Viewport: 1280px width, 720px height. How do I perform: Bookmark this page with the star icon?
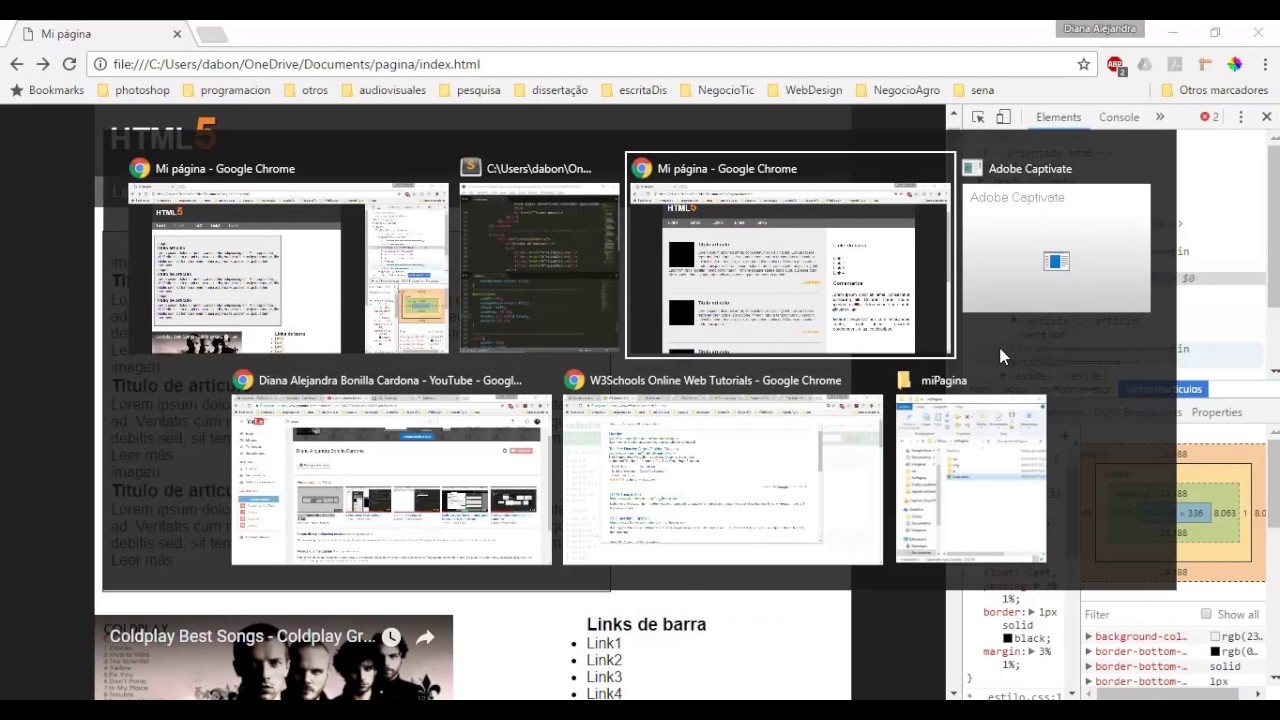[1083, 64]
